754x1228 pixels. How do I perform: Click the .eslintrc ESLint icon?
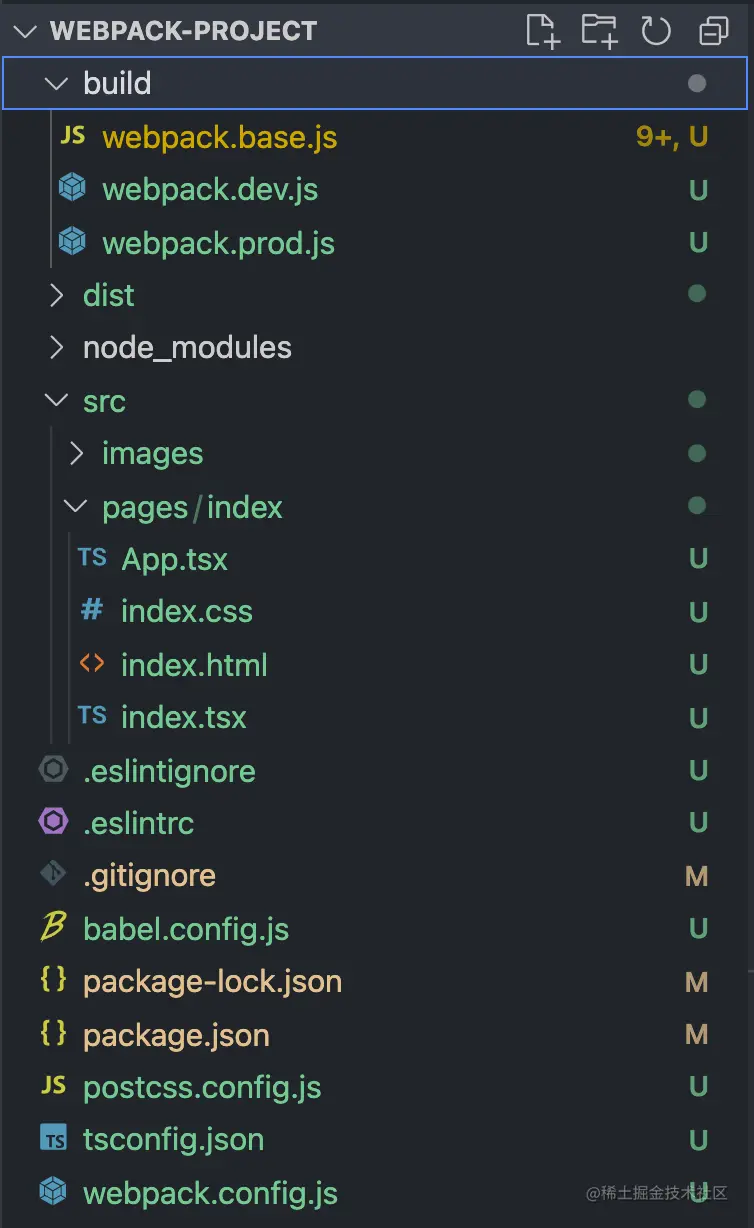[53, 822]
